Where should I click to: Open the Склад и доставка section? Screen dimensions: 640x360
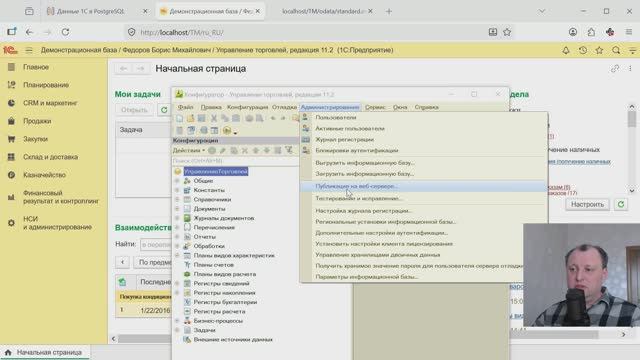50,157
